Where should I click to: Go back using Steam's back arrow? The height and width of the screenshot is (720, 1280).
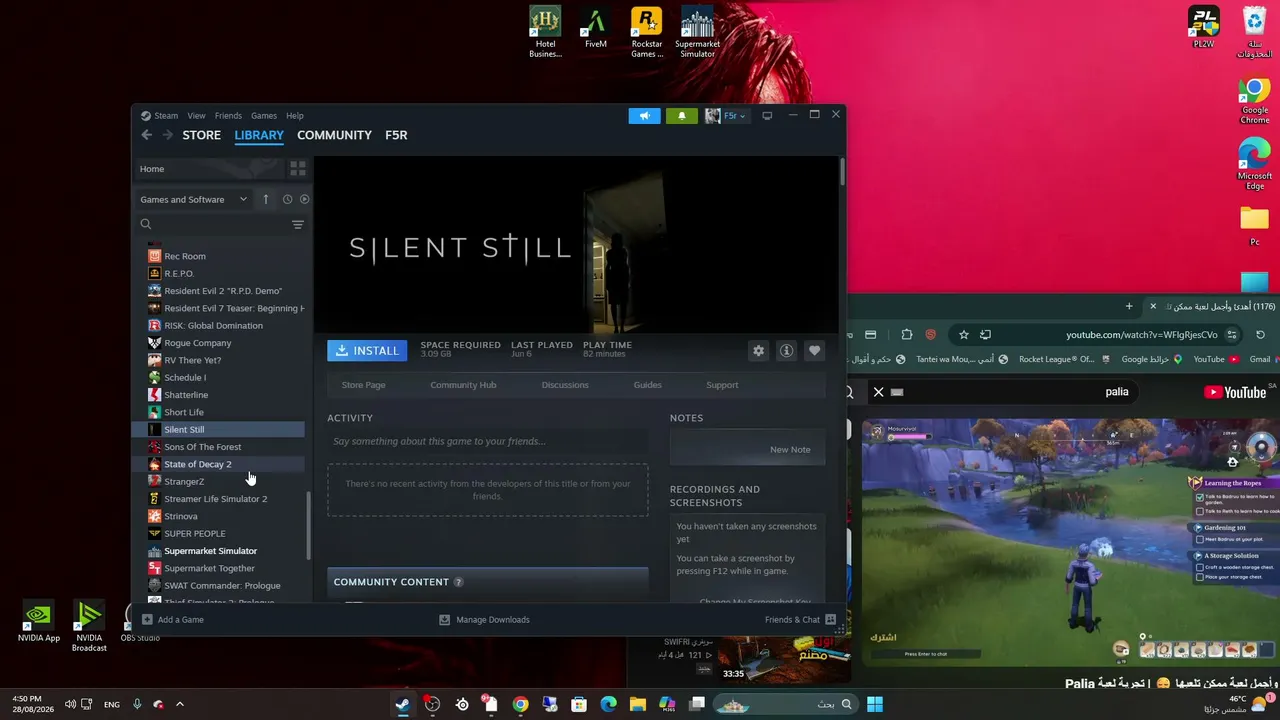(x=147, y=135)
